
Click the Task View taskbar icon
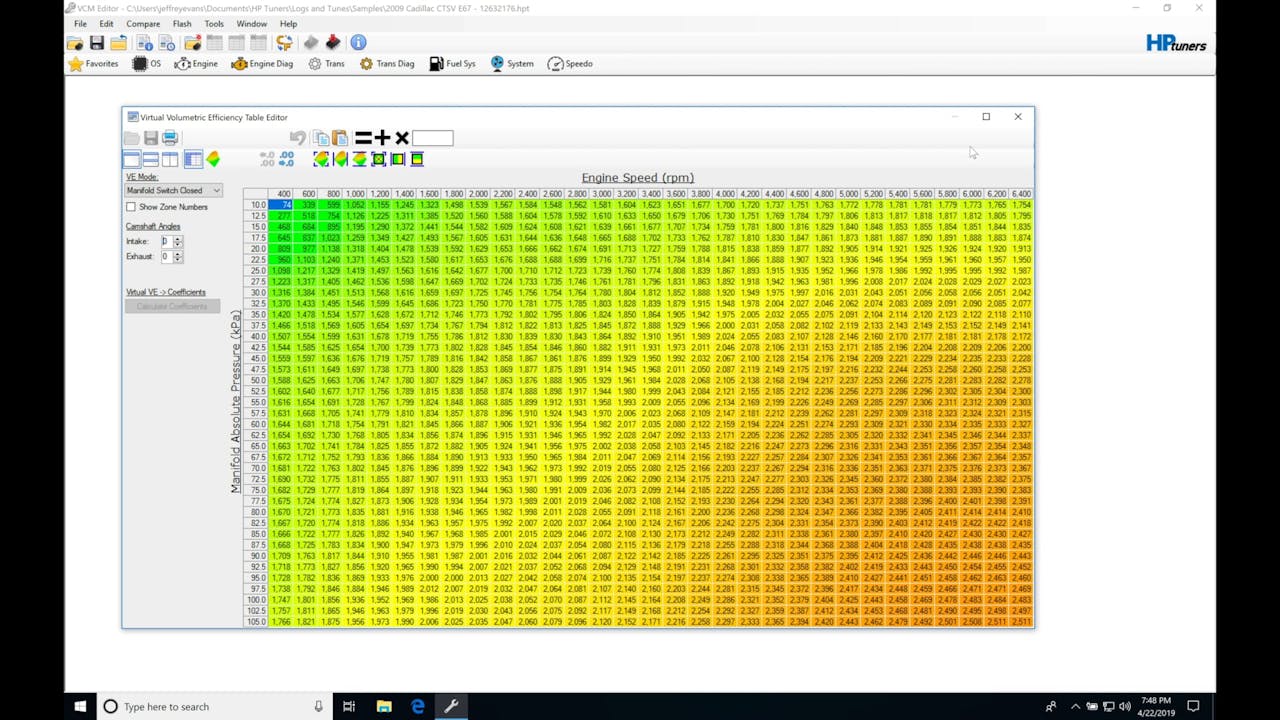tap(349, 706)
